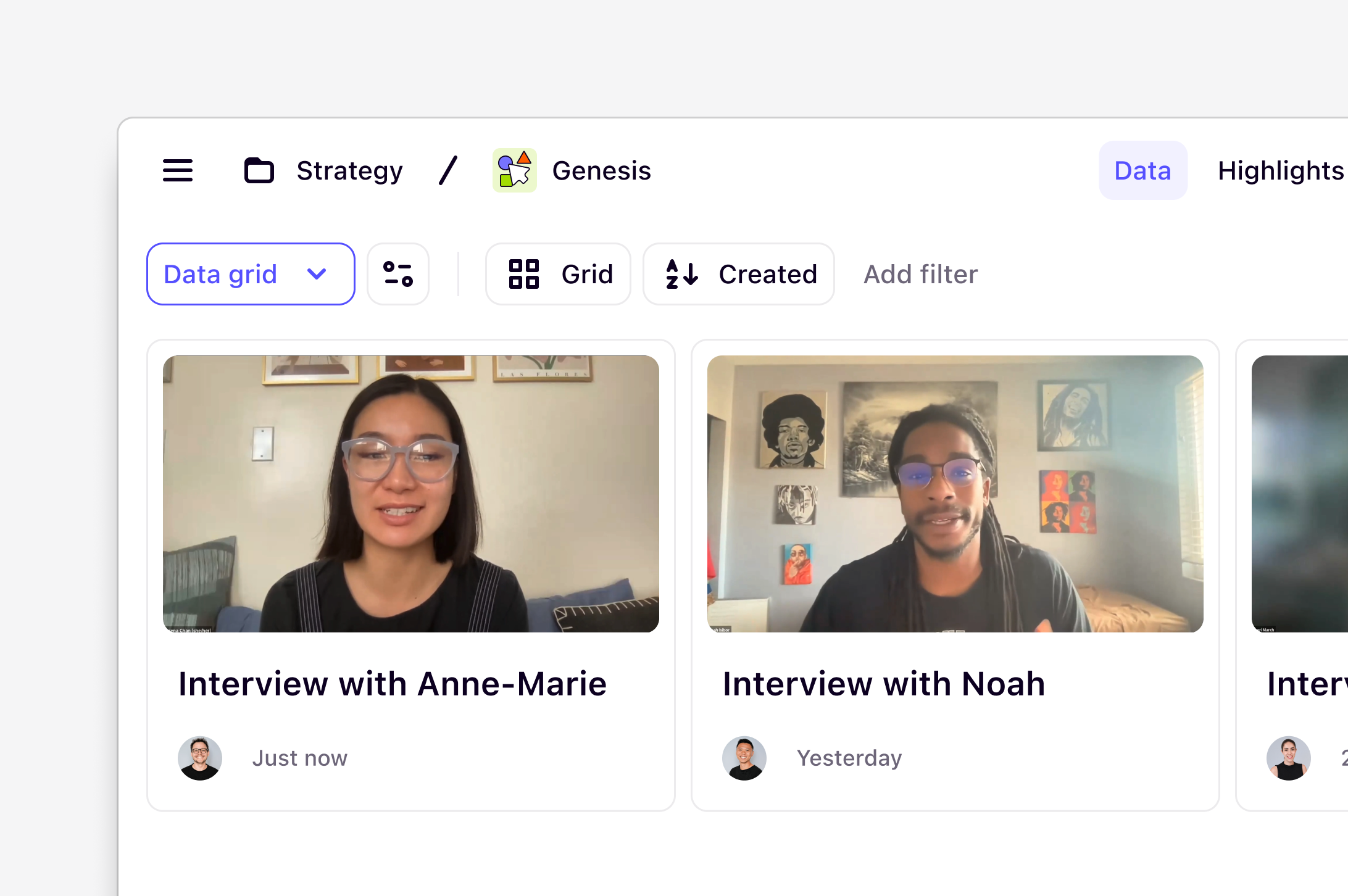Click the Strategy folder icon

[259, 170]
